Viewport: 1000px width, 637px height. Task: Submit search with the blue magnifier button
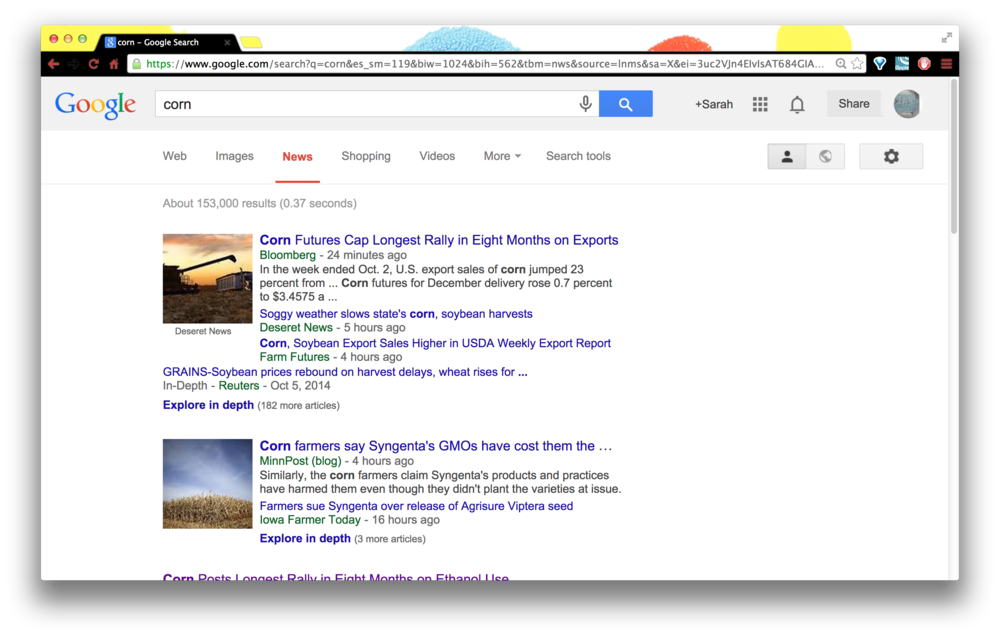(x=626, y=104)
